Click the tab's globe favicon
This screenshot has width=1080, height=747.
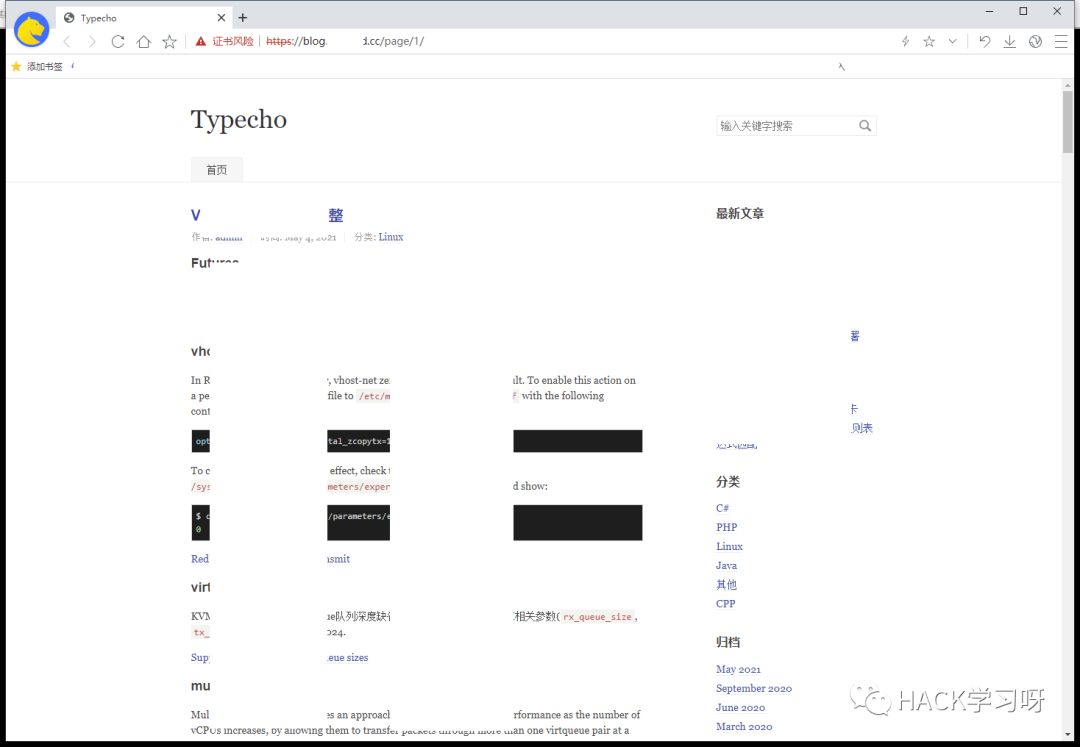pyautogui.click(x=69, y=18)
